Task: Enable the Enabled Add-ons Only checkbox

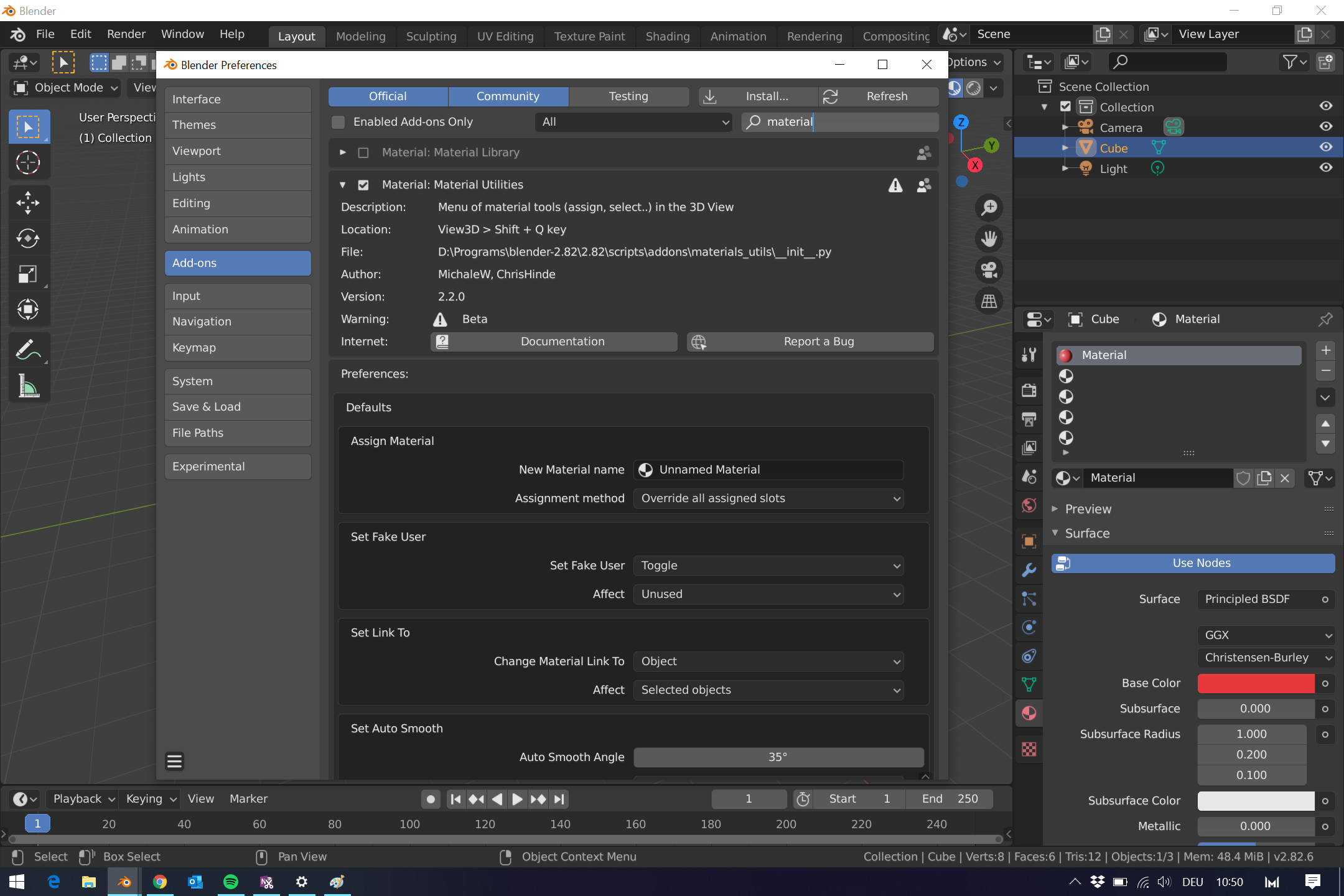Action: point(338,122)
